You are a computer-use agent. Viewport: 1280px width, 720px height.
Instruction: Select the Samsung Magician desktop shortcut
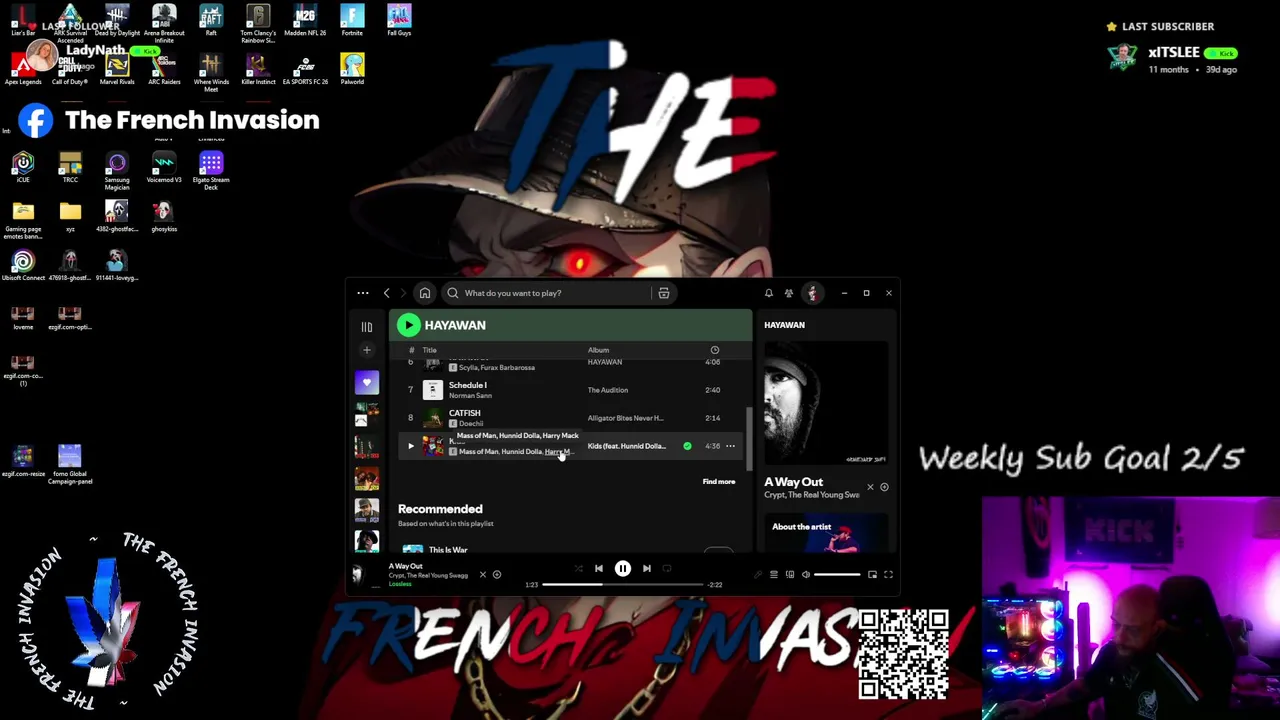pos(117,171)
